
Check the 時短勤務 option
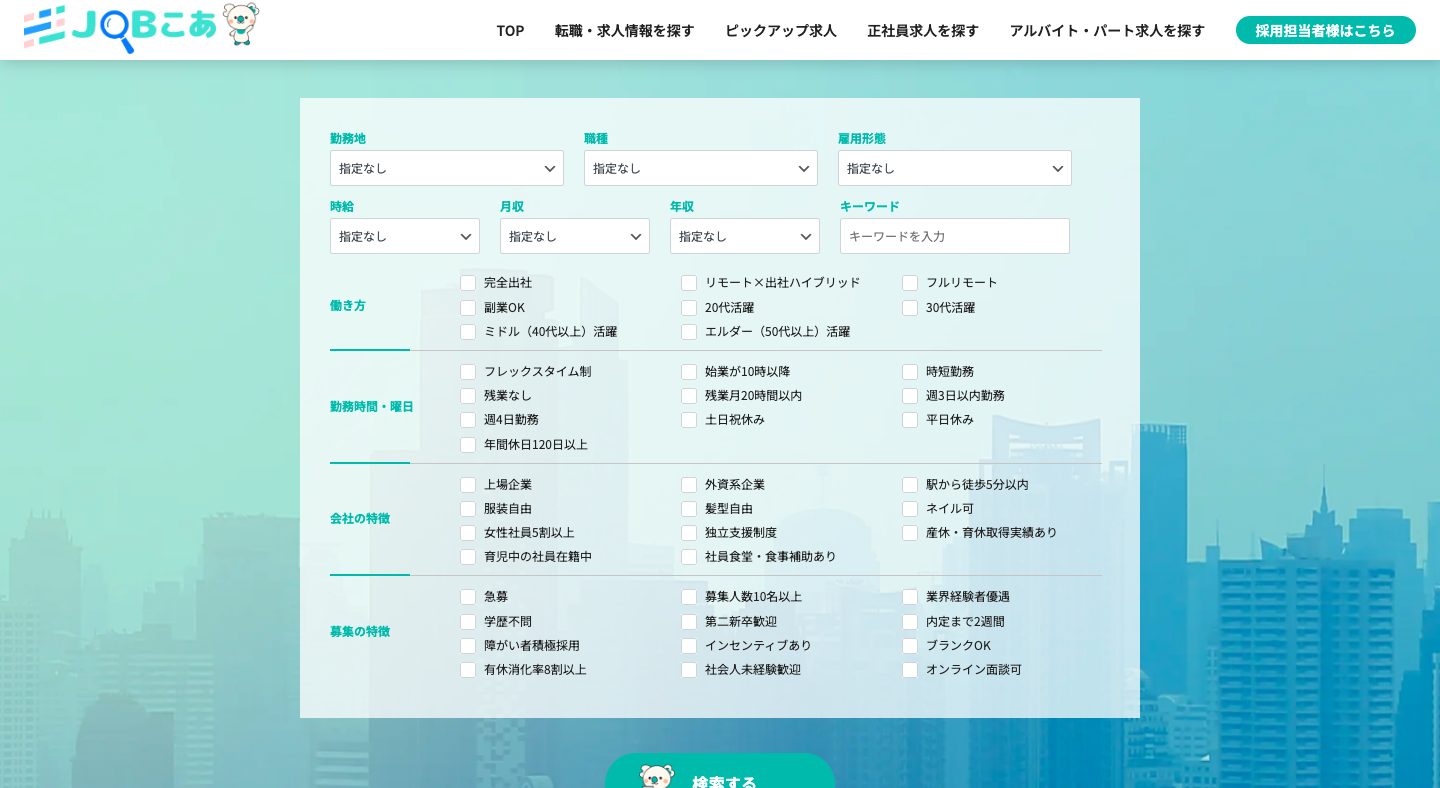[x=910, y=372]
